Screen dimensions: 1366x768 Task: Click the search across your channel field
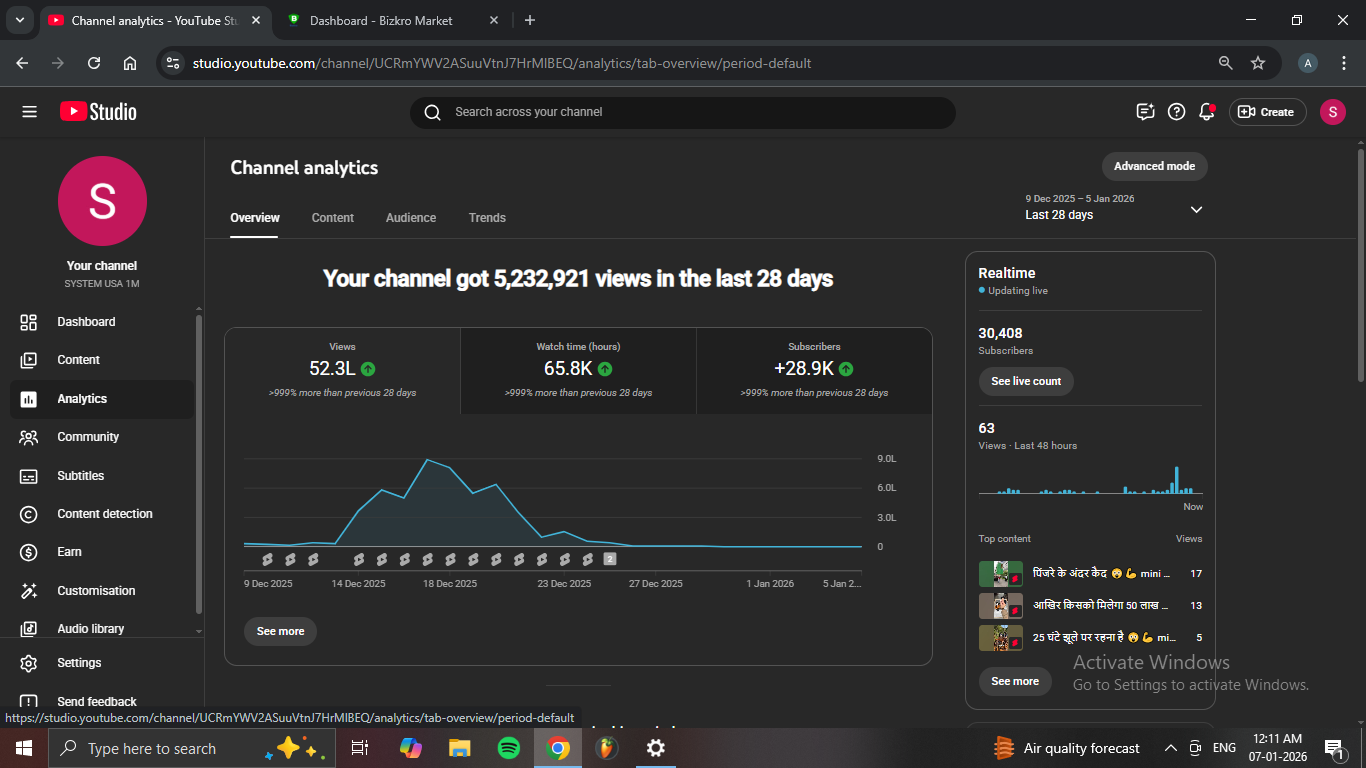click(x=682, y=112)
